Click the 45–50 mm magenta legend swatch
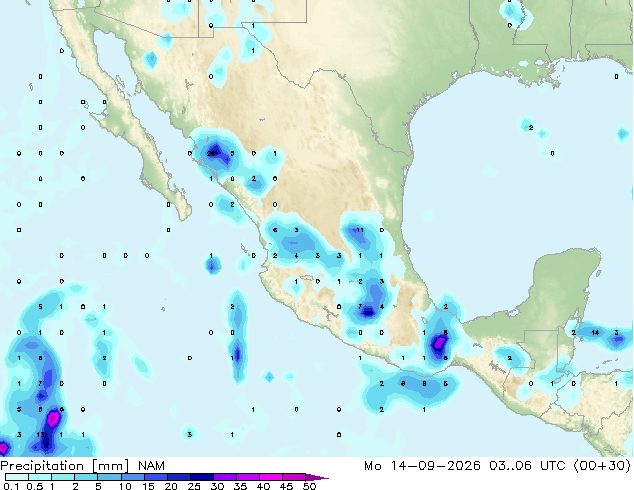Screen dimensions: 634x490 (x=294, y=477)
